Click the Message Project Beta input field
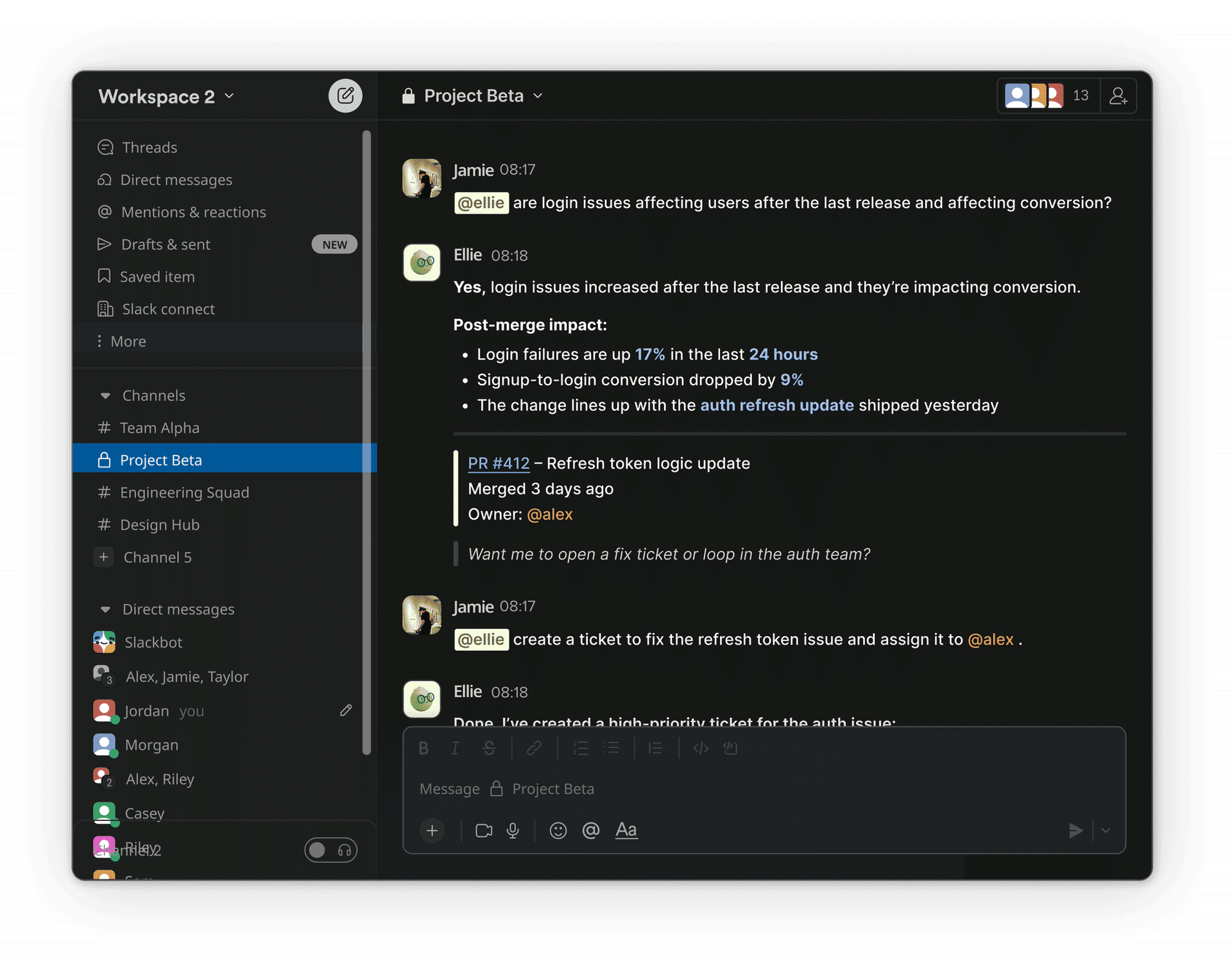The width and height of the screenshot is (1232, 961). (764, 789)
